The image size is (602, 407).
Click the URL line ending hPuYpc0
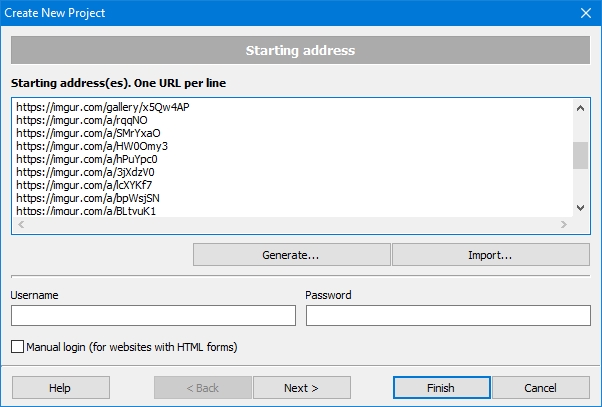coord(87,159)
